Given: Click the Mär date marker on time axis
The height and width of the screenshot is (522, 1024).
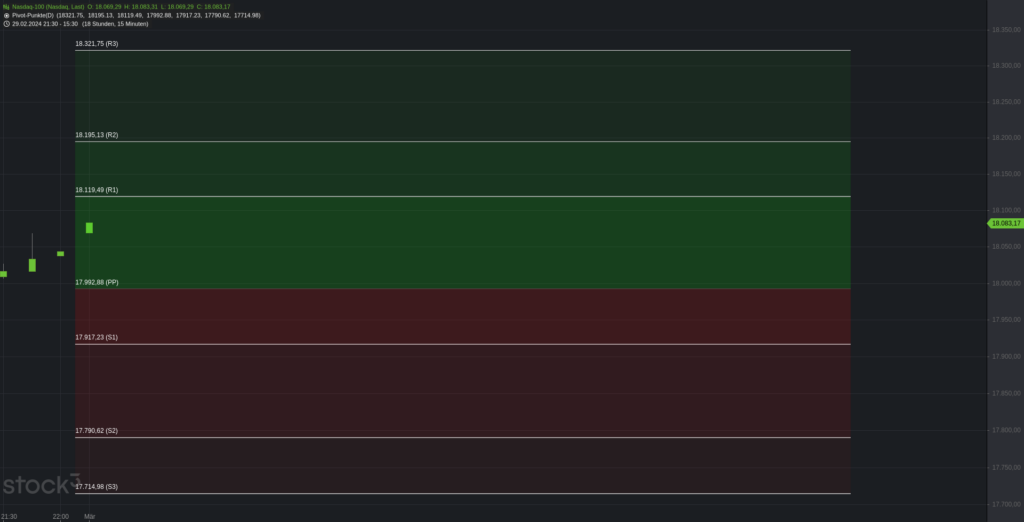Looking at the screenshot, I should 89,517.
